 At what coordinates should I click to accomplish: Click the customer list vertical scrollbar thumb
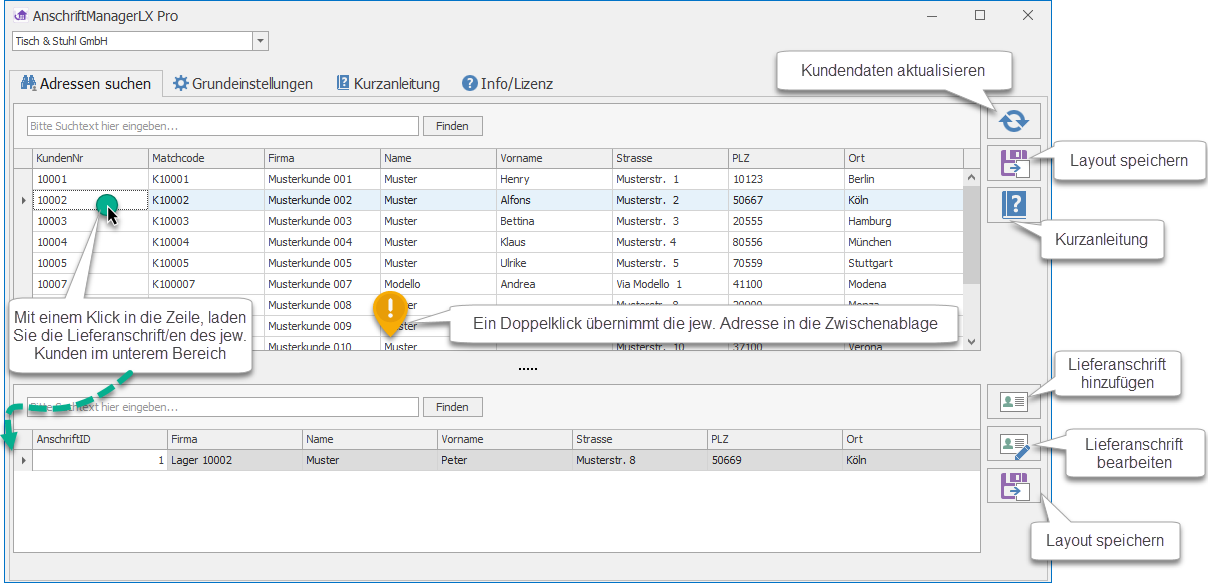pos(971,234)
